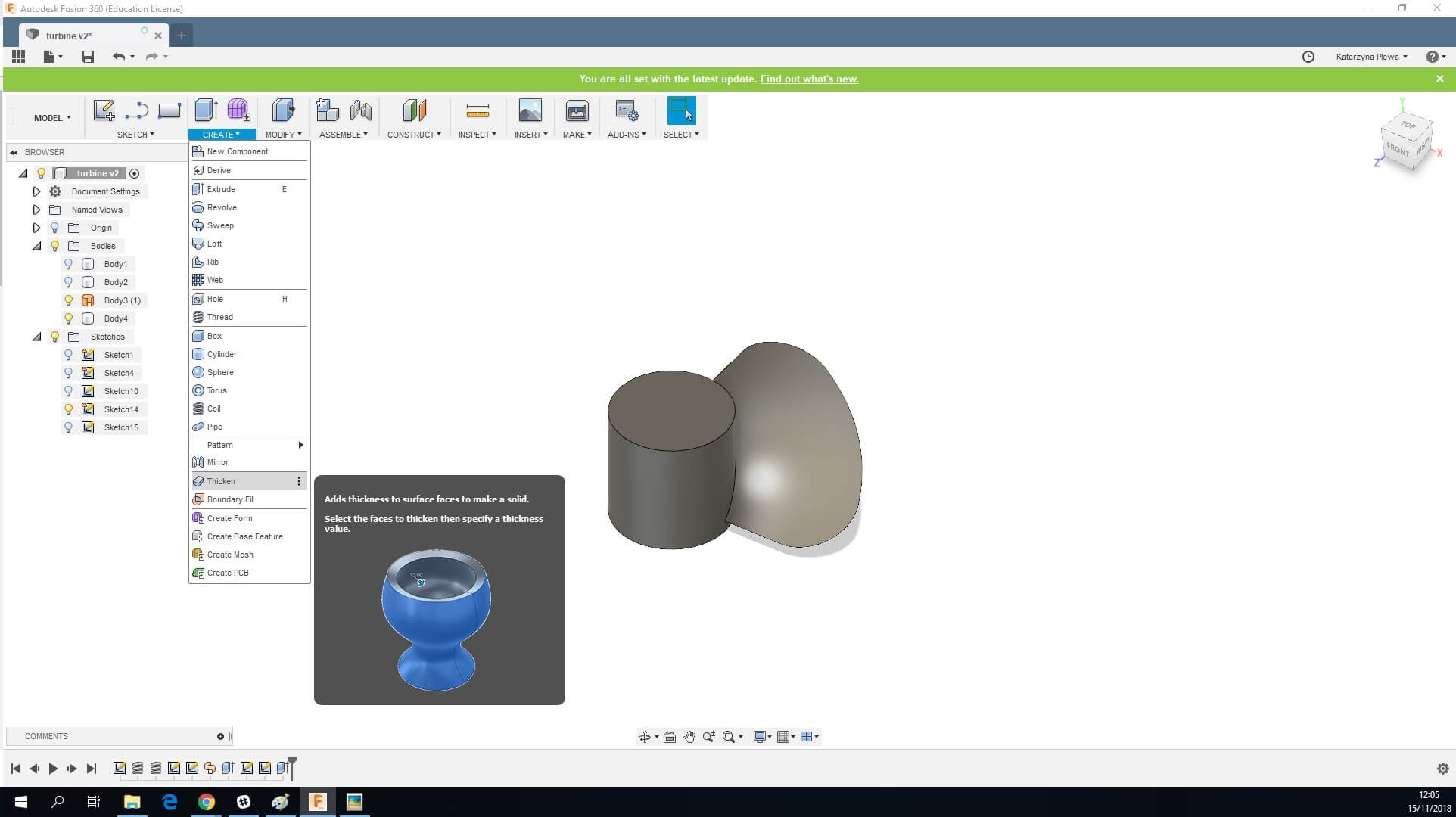Activate turbine v2 component radio button

tap(134, 173)
